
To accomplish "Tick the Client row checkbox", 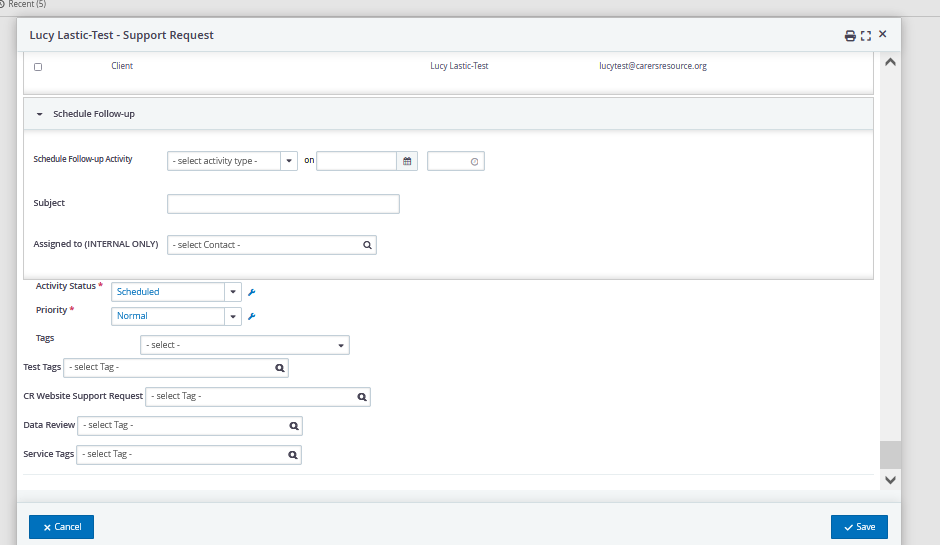I will (x=38, y=67).
